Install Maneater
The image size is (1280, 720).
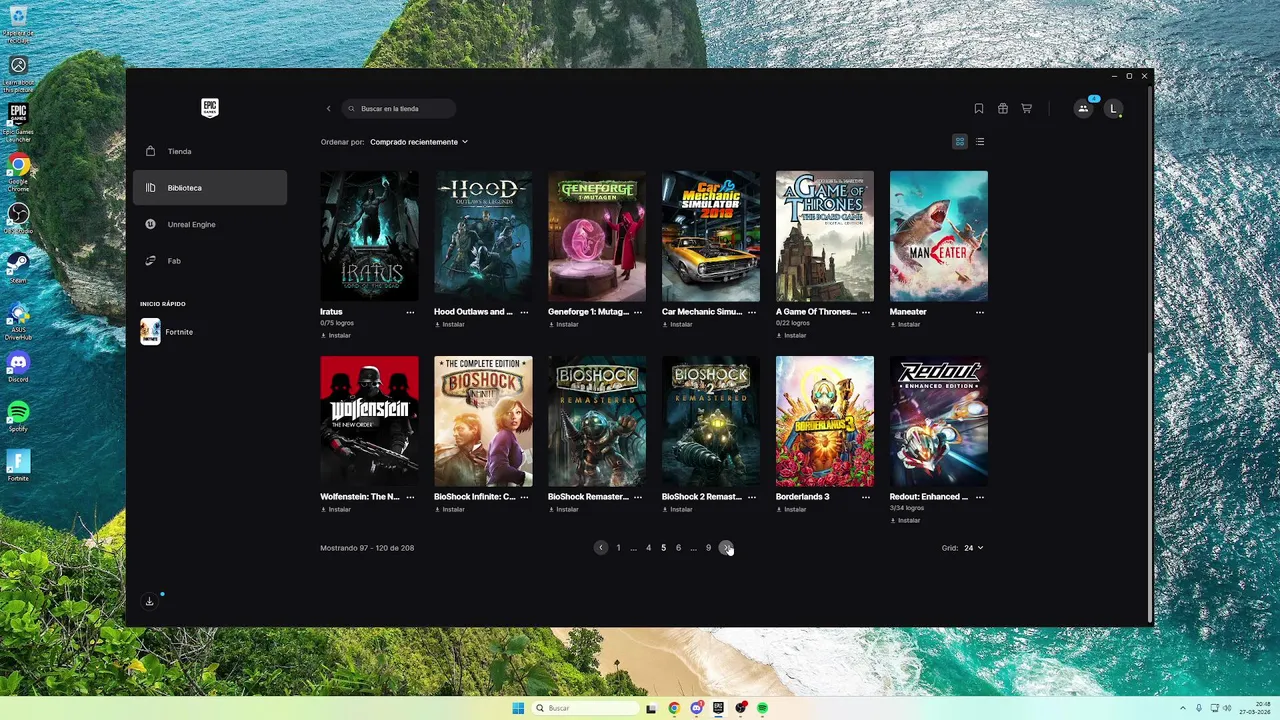click(906, 324)
